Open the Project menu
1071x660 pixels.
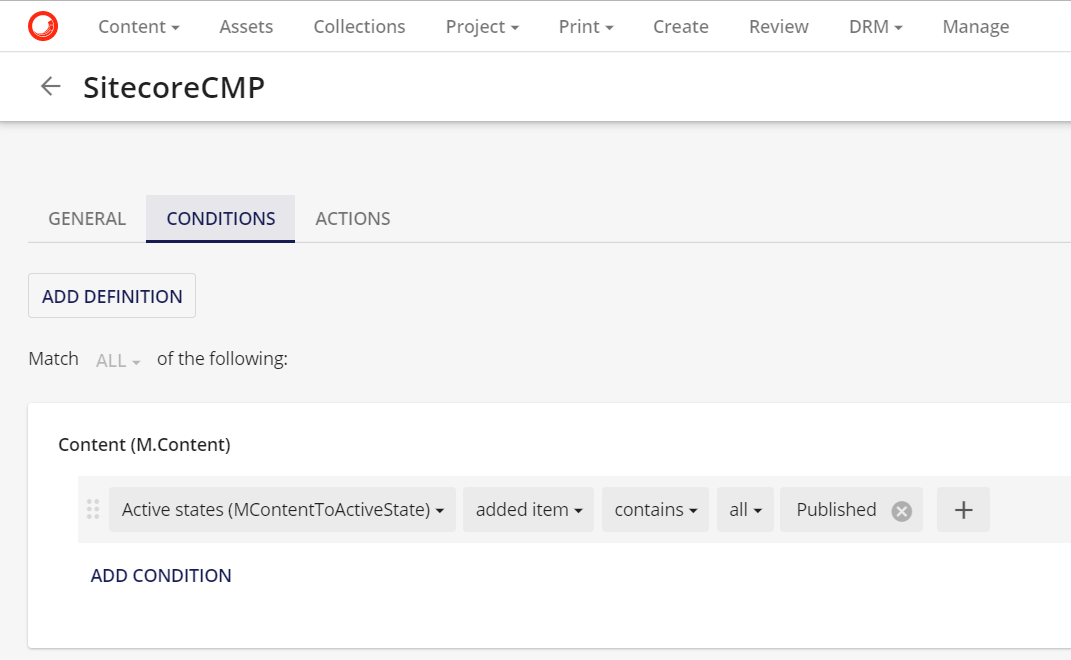[x=482, y=26]
